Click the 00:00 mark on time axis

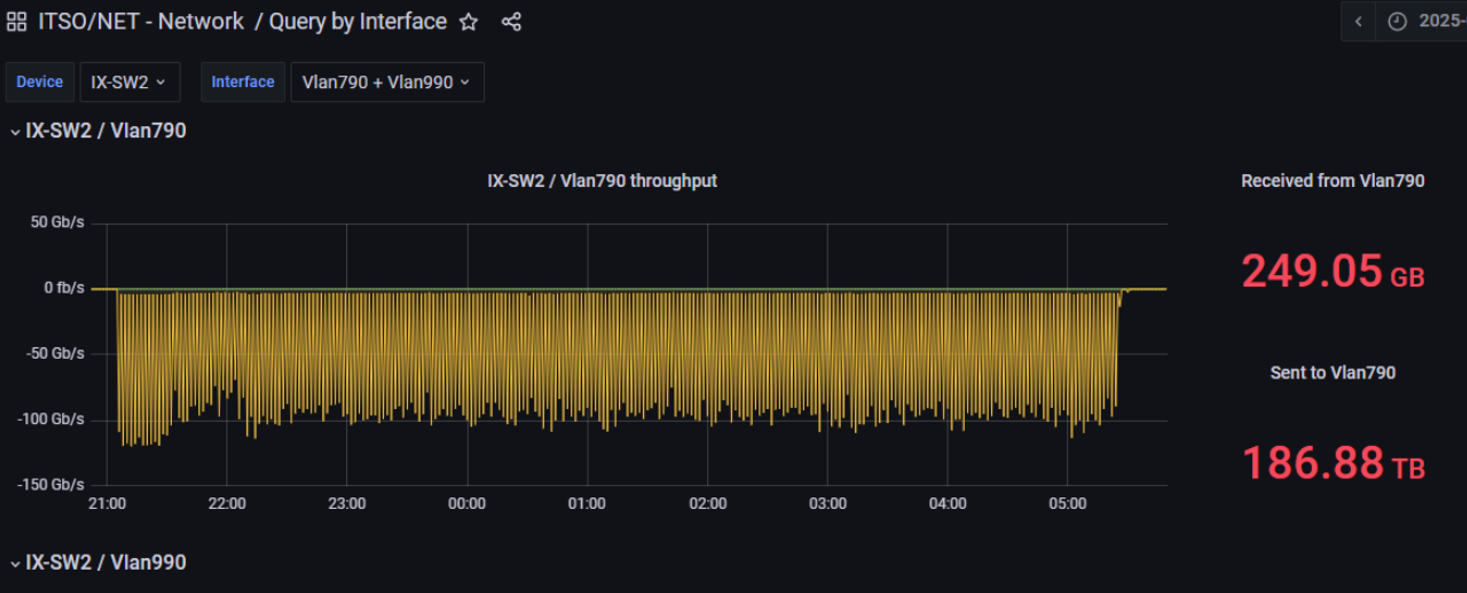click(x=467, y=504)
